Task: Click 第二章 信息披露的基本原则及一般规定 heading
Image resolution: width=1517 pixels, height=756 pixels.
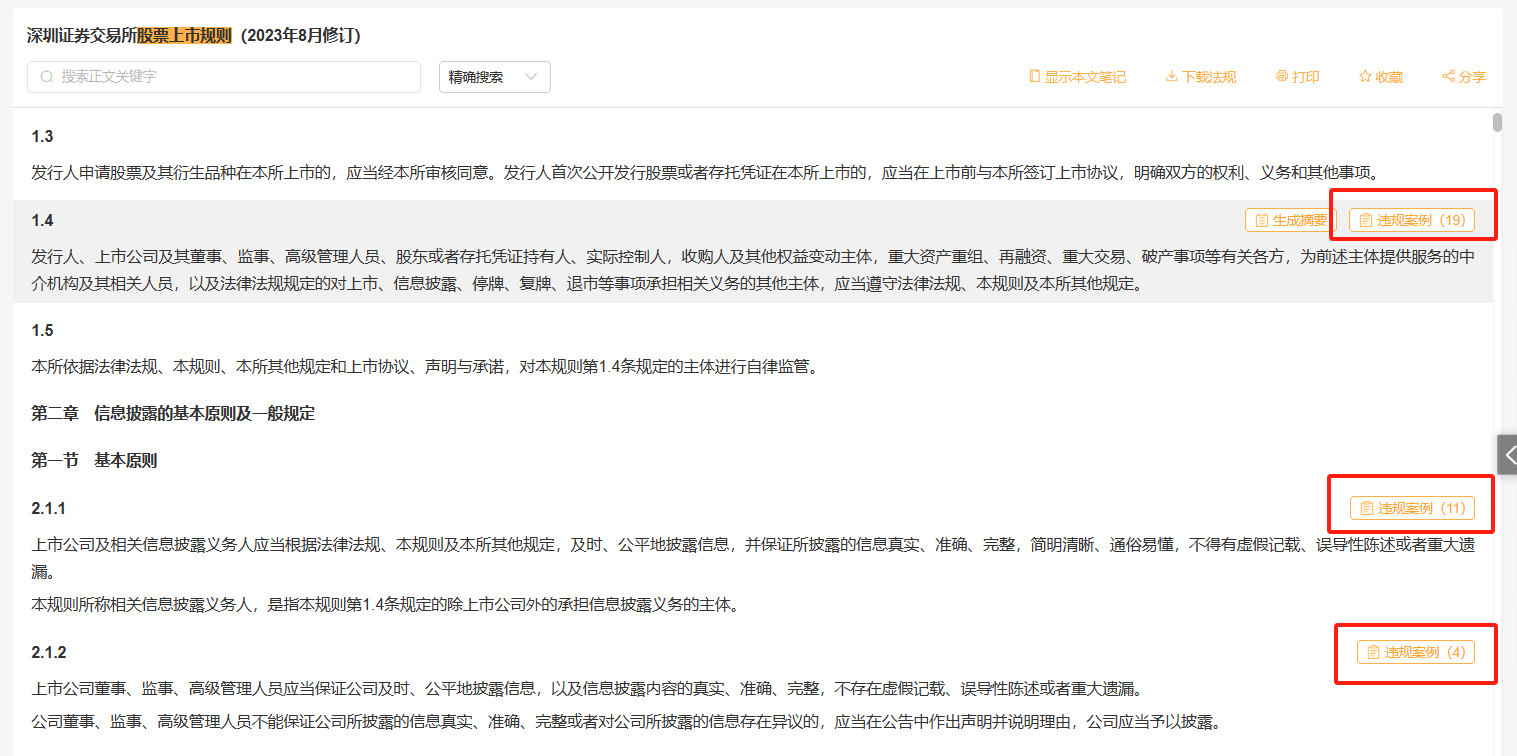Action: (173, 413)
